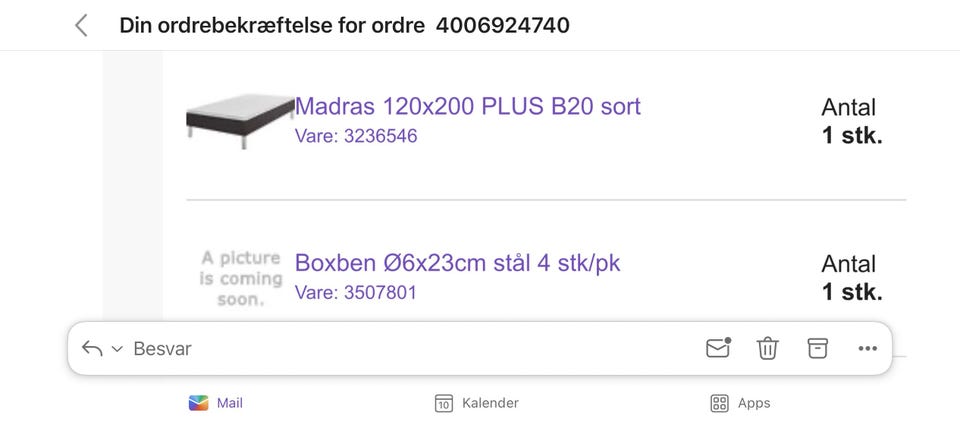This screenshot has height=444, width=960.
Task: Click the Apps grid icon
Action: (719, 404)
